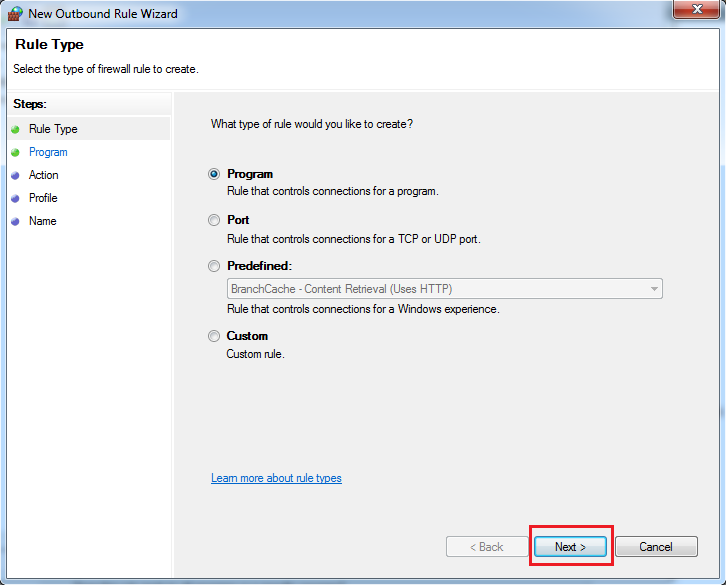Click the green bullet beside Rule Type

click(15, 129)
